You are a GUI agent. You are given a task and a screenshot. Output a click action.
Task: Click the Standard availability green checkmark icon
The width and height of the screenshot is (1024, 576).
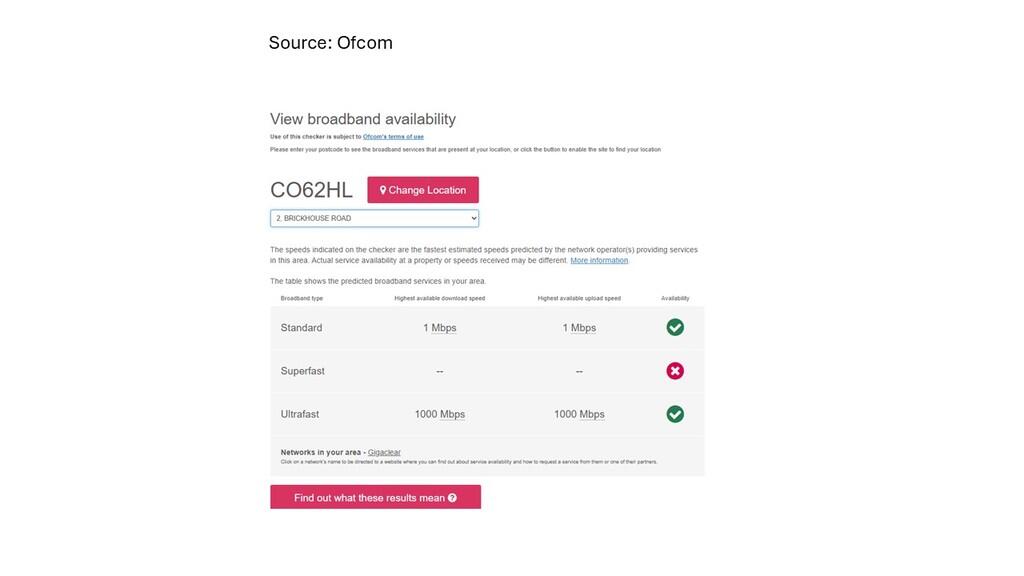675,327
